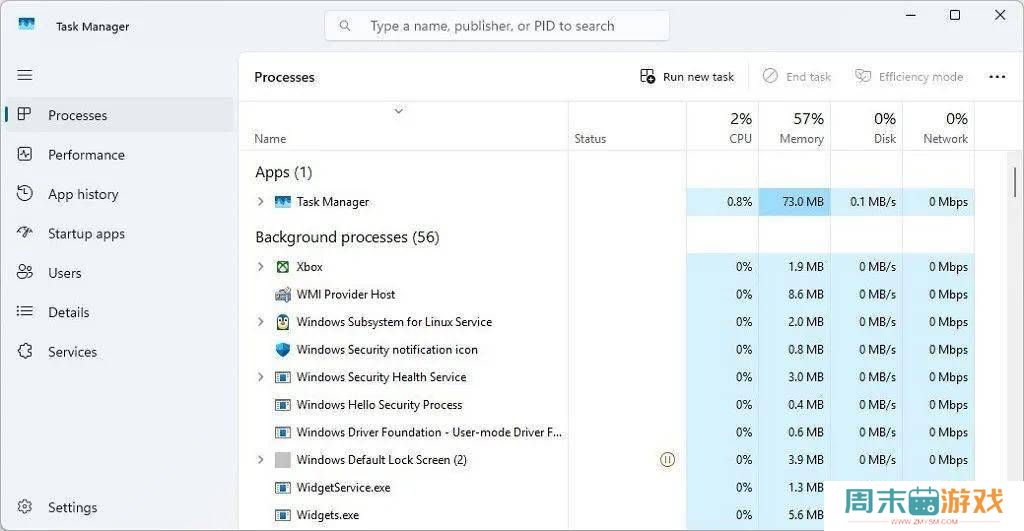Expand the Xbox process group

[x=261, y=267]
